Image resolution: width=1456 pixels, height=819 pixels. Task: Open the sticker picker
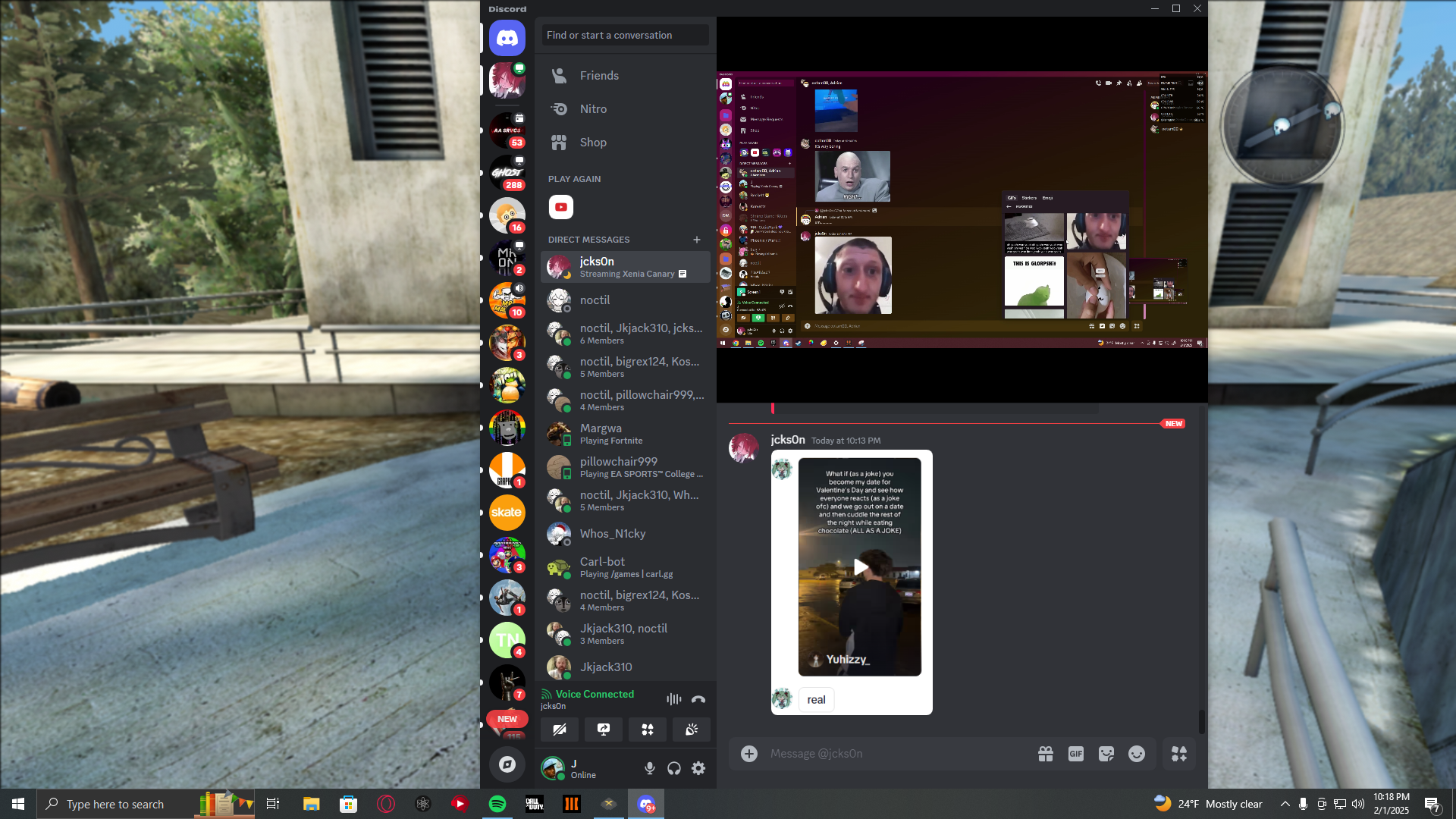pyautogui.click(x=1106, y=754)
